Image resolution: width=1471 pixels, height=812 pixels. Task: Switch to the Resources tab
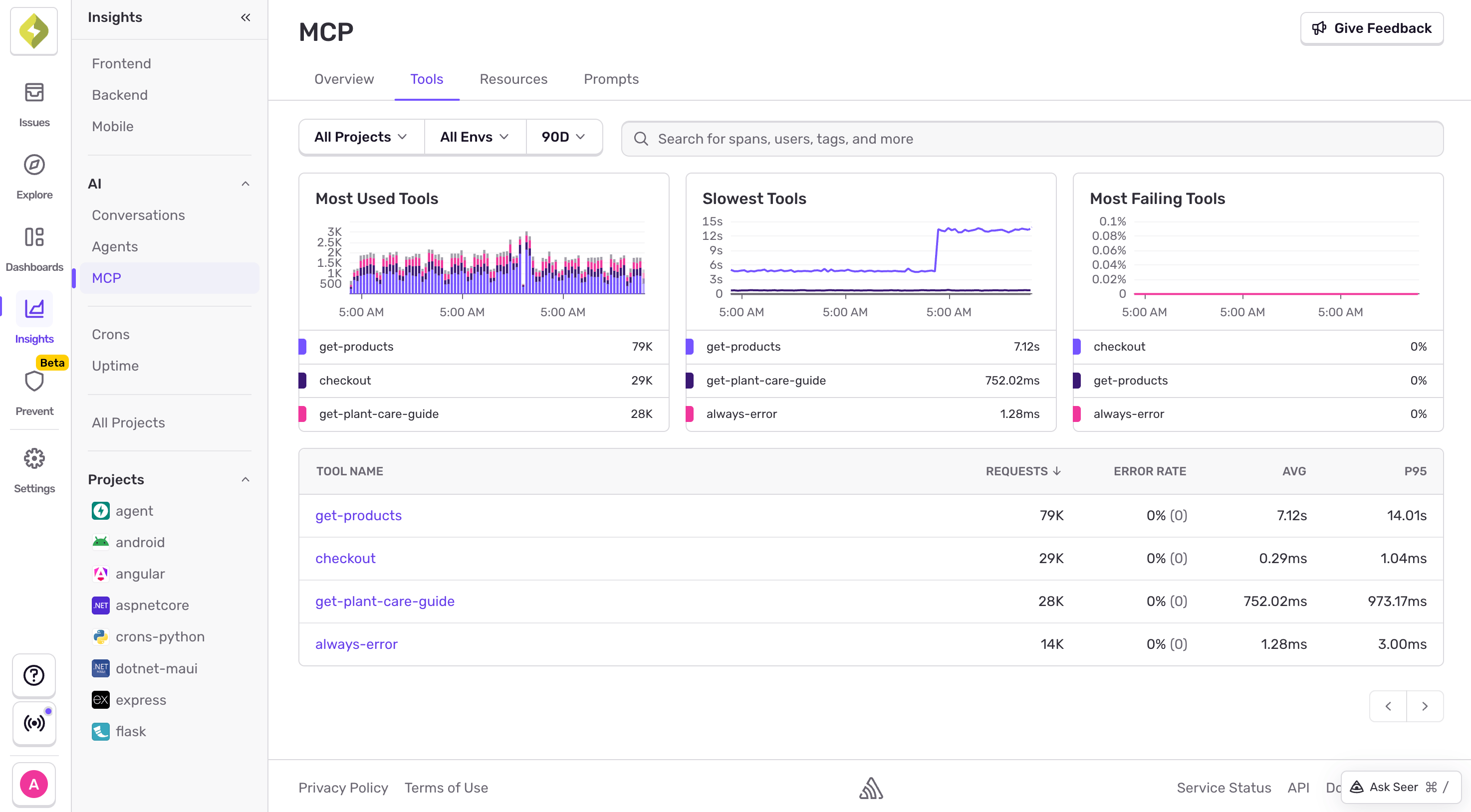pyautogui.click(x=513, y=79)
